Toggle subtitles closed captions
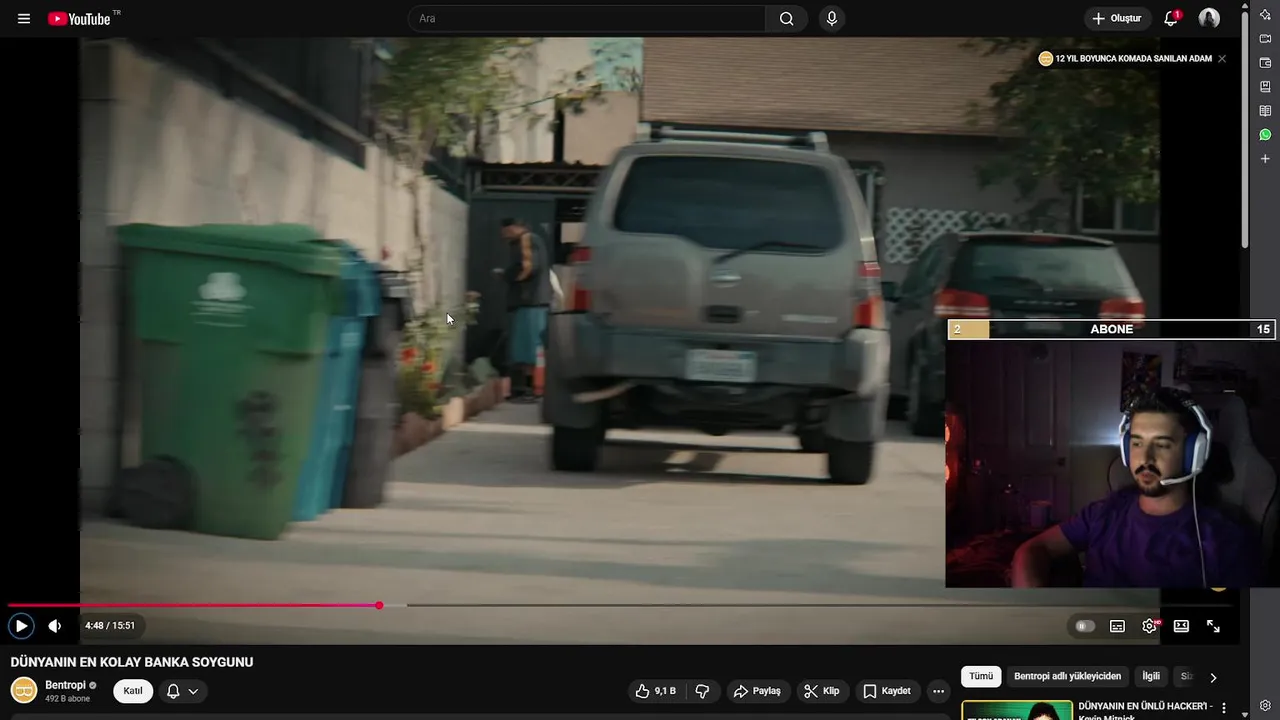The height and width of the screenshot is (720, 1280). point(1117,626)
